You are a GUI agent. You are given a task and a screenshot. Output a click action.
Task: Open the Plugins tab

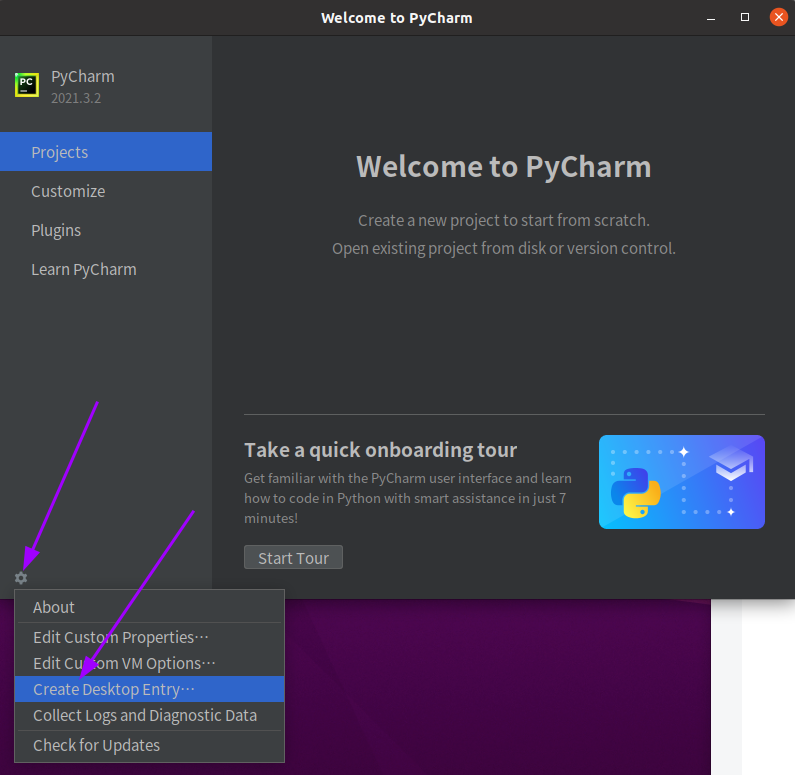pos(106,230)
